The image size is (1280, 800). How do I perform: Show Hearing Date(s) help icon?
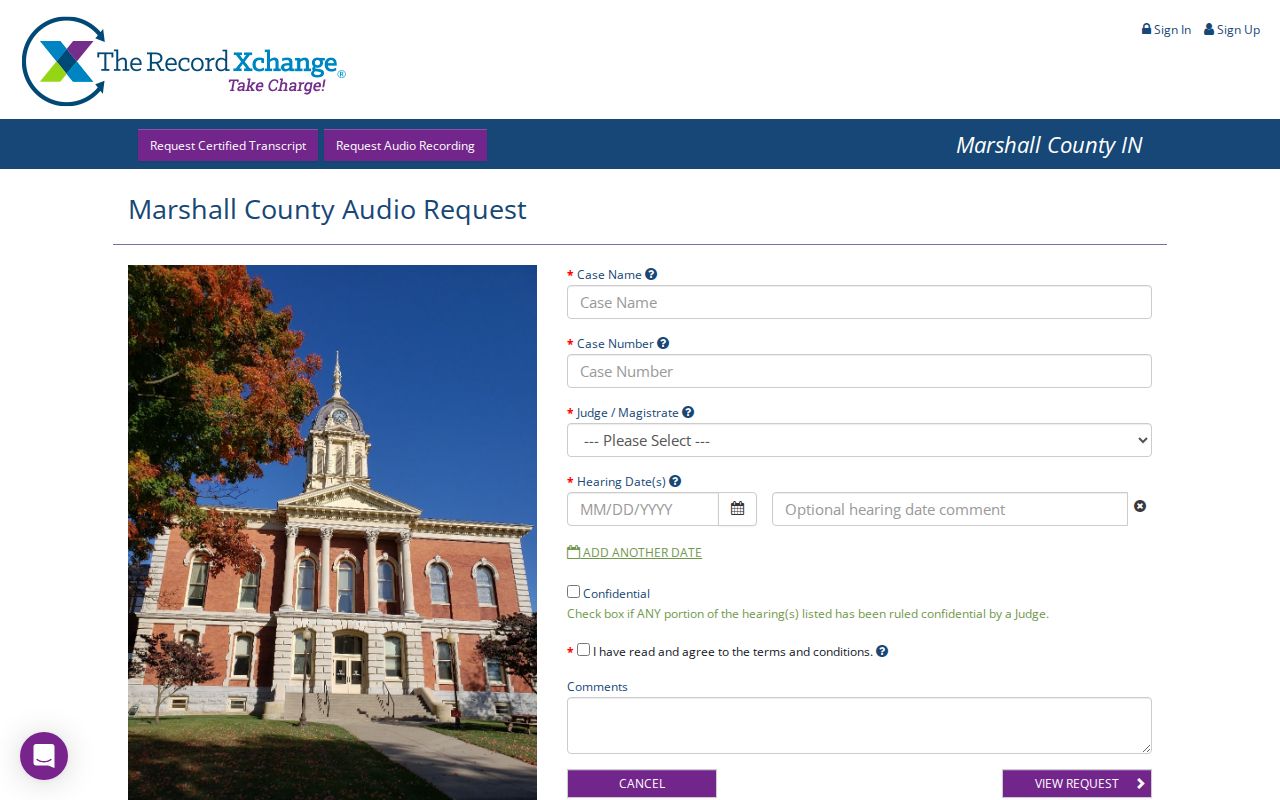pos(675,481)
